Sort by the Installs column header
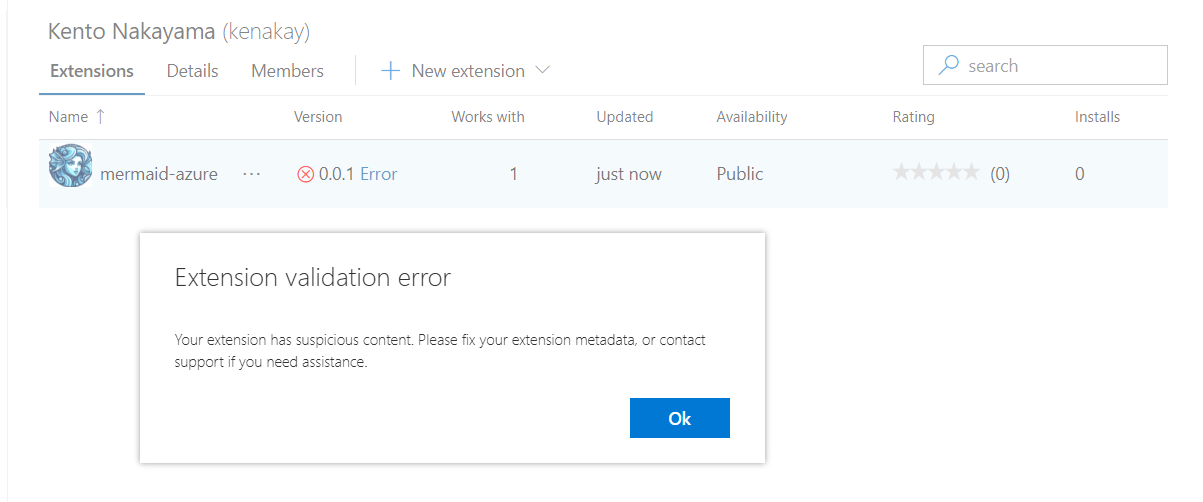Viewport: 1203px width, 502px height. 1097,117
